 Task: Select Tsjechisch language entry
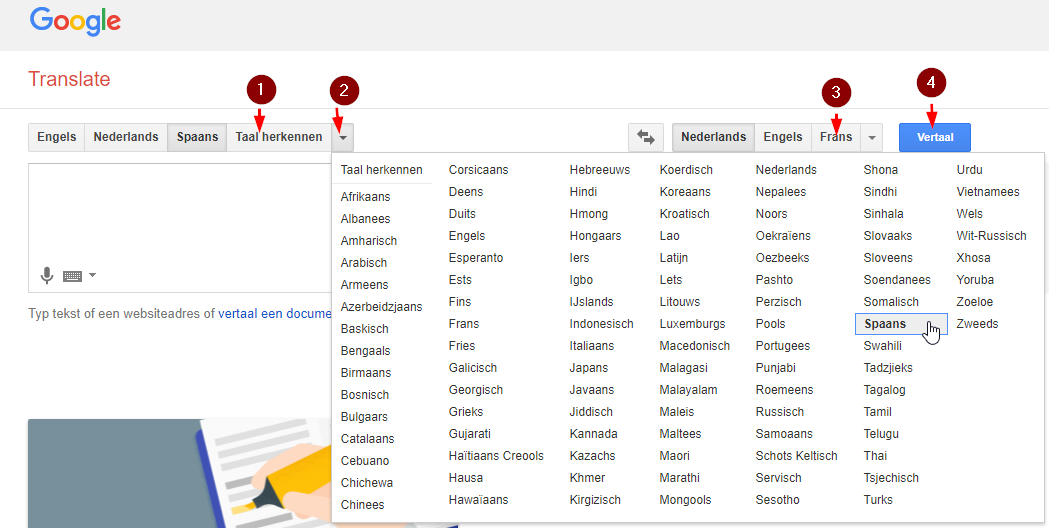(891, 478)
